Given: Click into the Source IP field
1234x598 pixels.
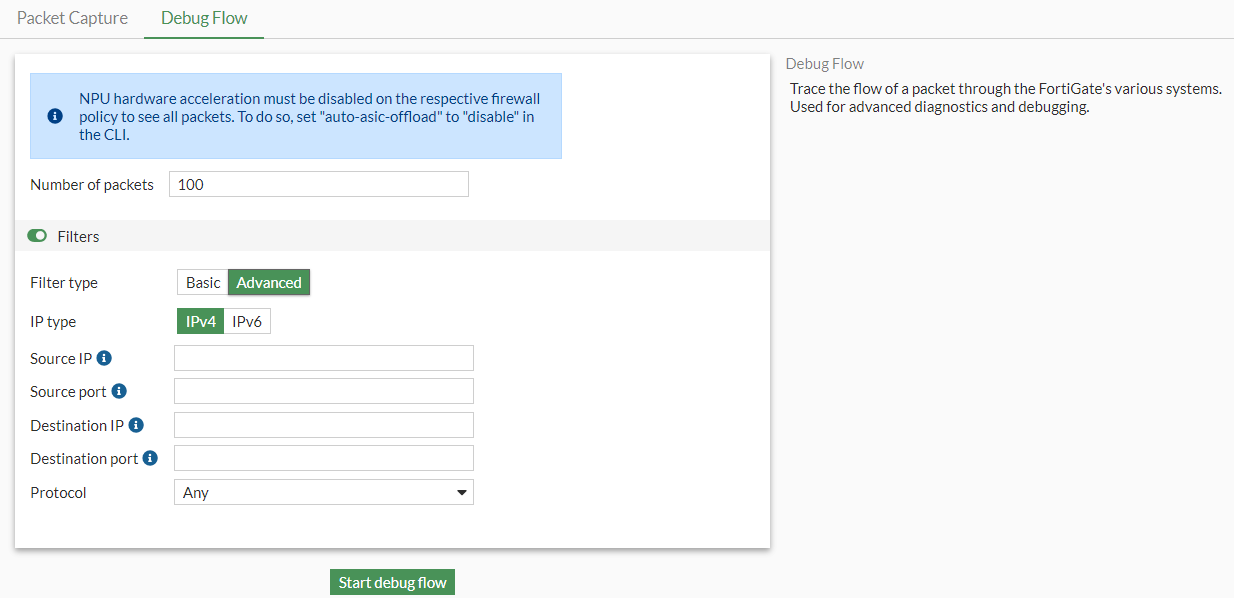Looking at the screenshot, I should (x=323, y=358).
